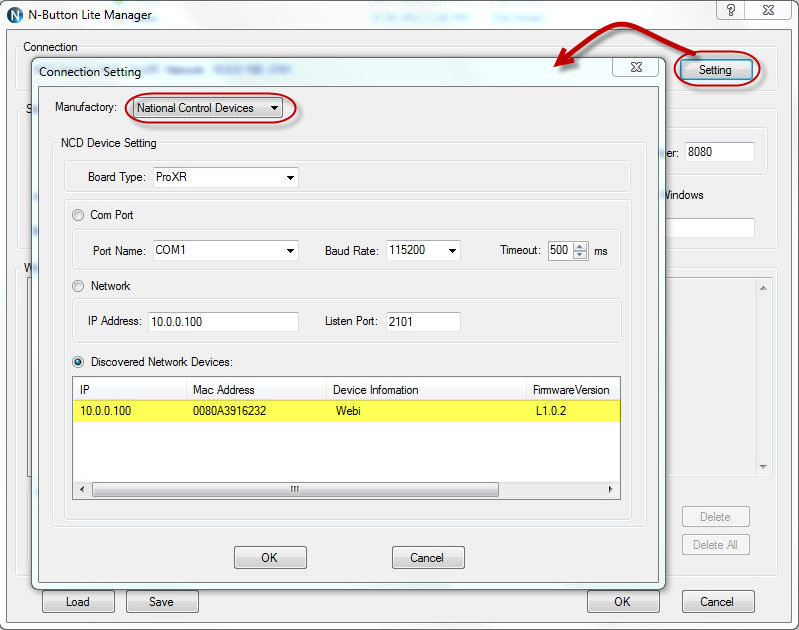Click the device list left scroll arrow

coord(82,489)
